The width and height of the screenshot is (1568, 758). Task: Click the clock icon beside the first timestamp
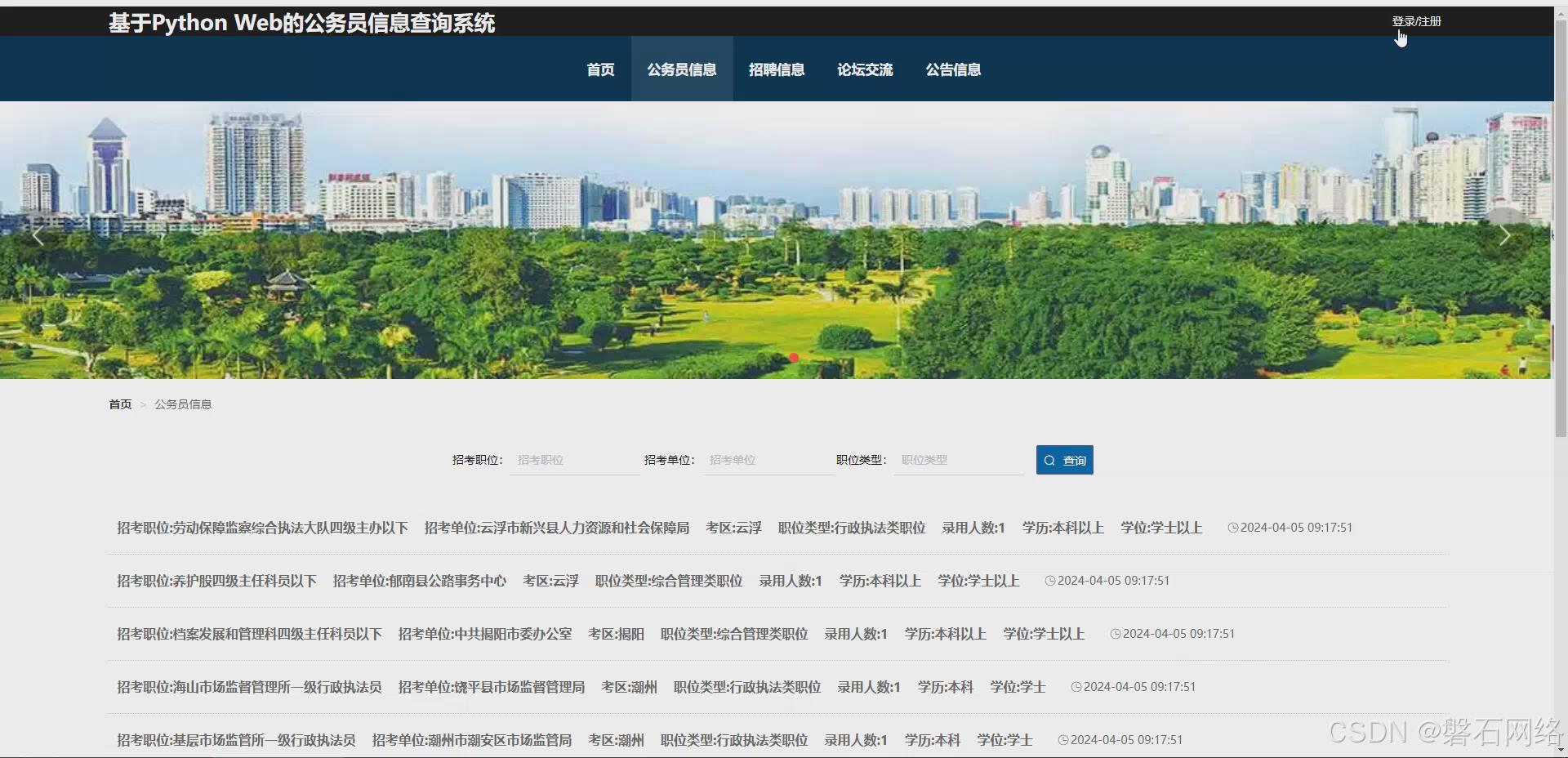coord(1232,527)
